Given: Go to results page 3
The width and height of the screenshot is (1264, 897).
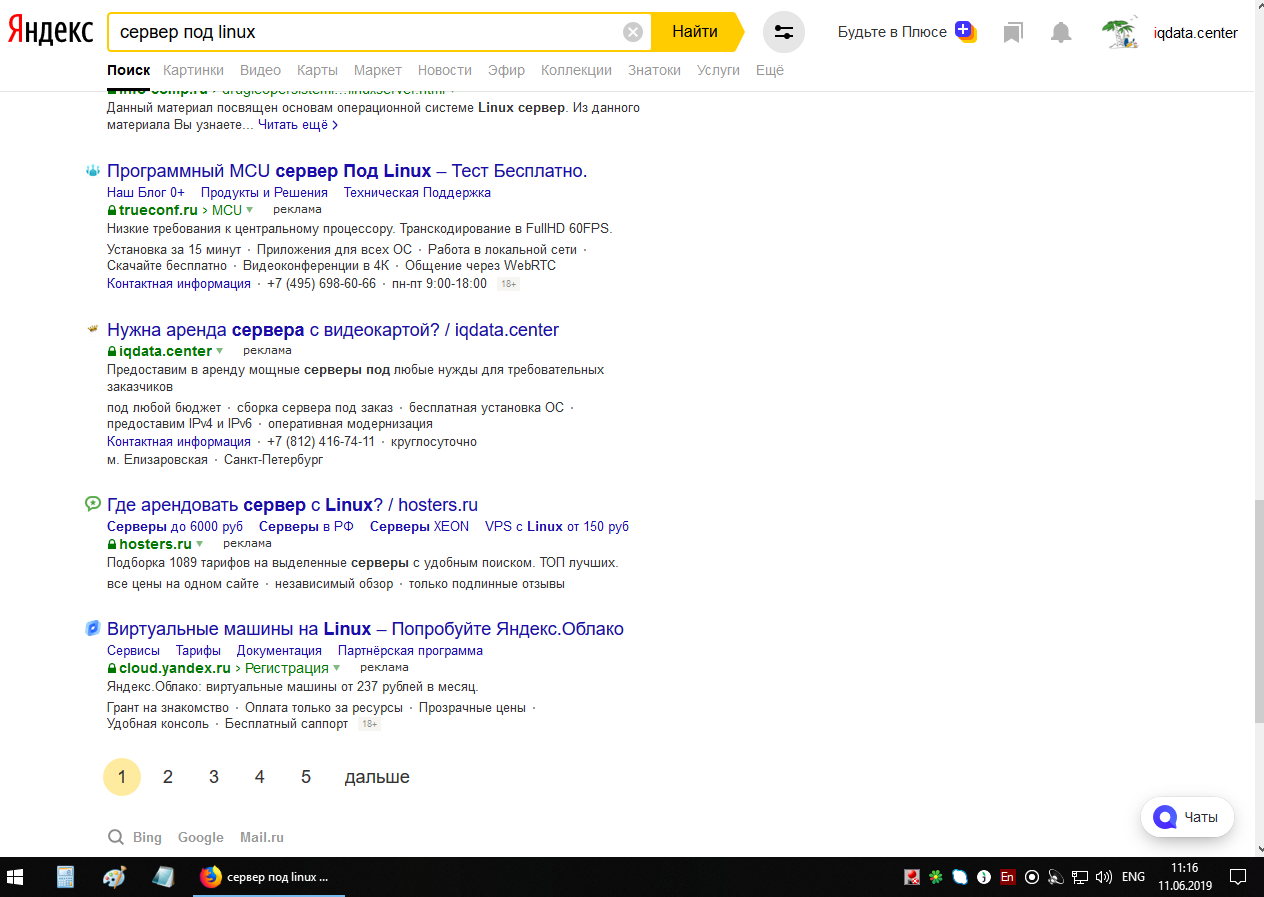Looking at the screenshot, I should (214, 777).
